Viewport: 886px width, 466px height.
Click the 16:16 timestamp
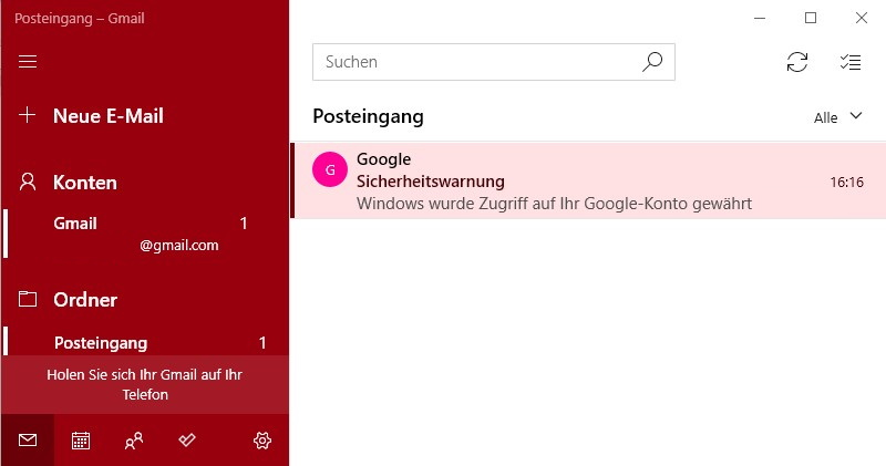846,182
